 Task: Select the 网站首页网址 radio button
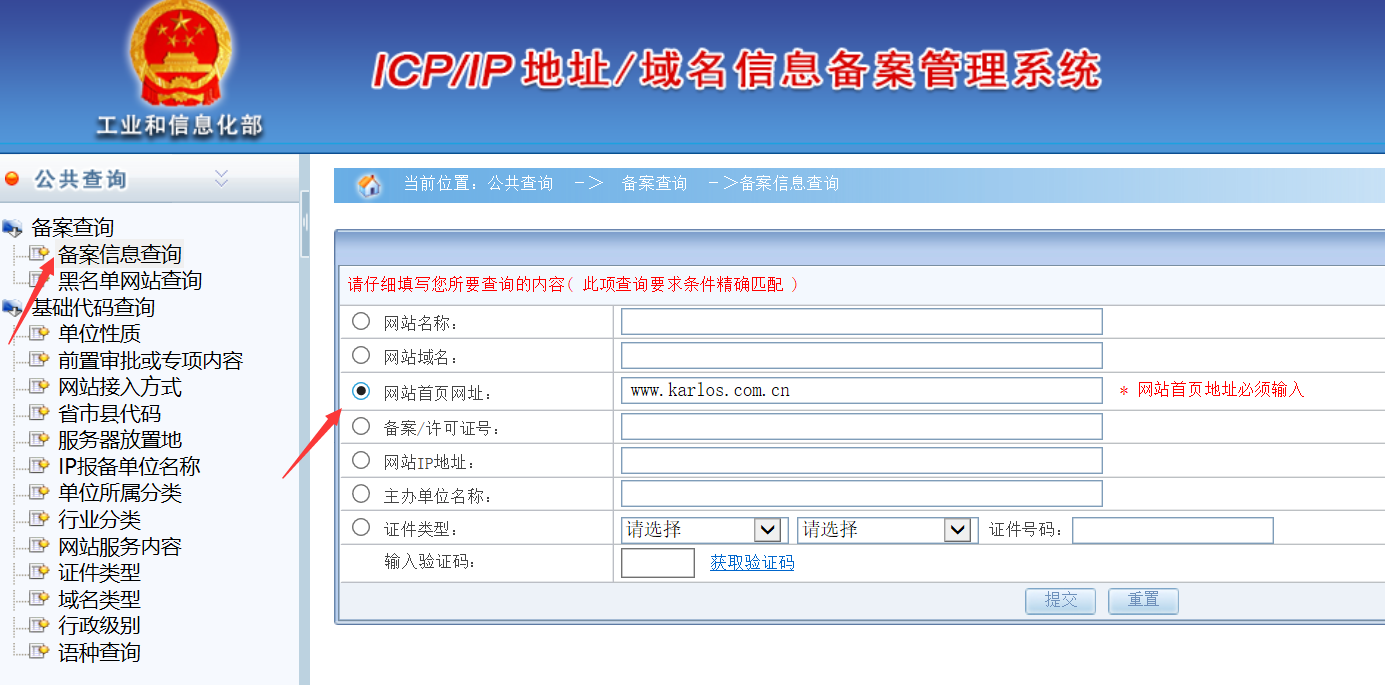[361, 390]
